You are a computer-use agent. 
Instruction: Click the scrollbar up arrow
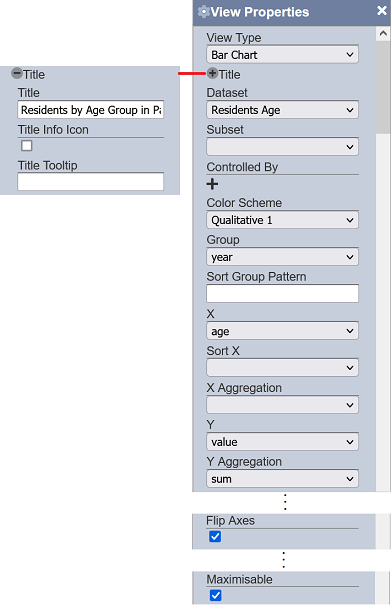tap(383, 34)
